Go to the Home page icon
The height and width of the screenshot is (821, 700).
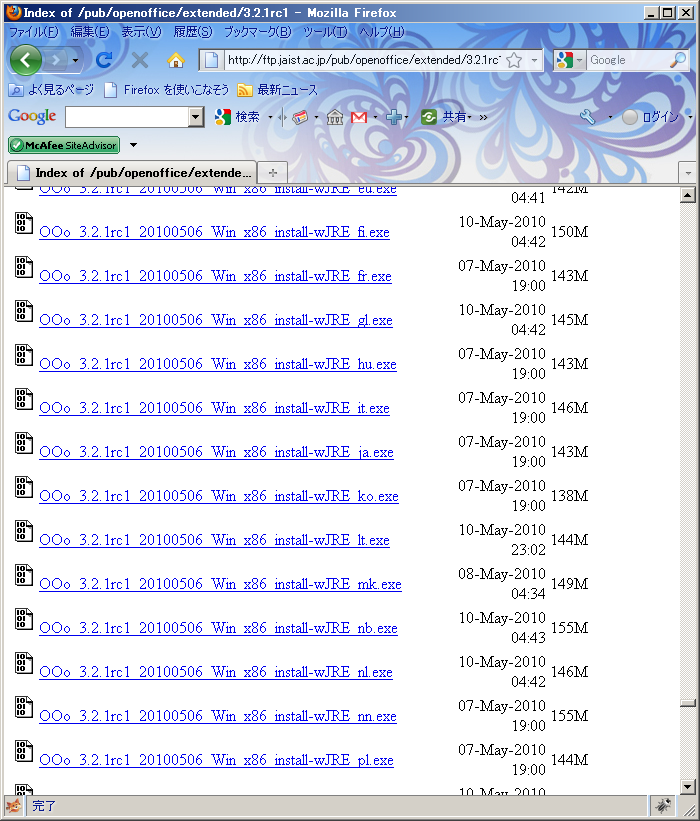point(176,60)
